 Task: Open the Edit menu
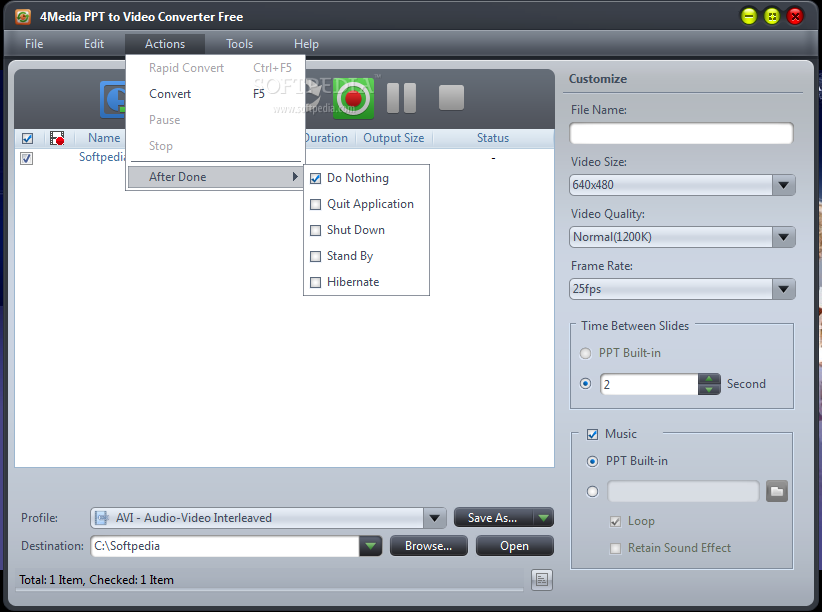(x=94, y=44)
